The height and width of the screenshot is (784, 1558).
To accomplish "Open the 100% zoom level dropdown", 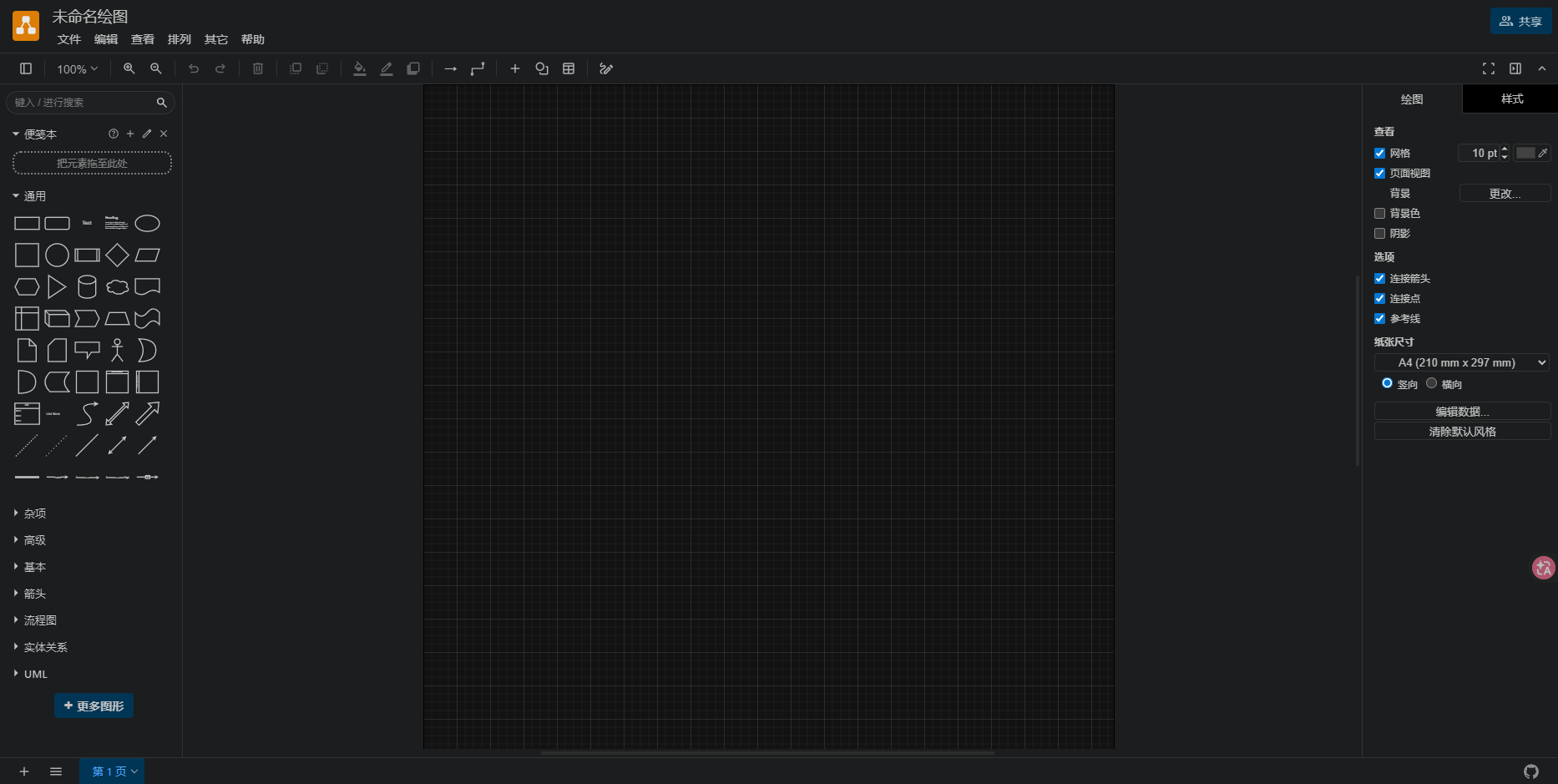I will coord(77,69).
